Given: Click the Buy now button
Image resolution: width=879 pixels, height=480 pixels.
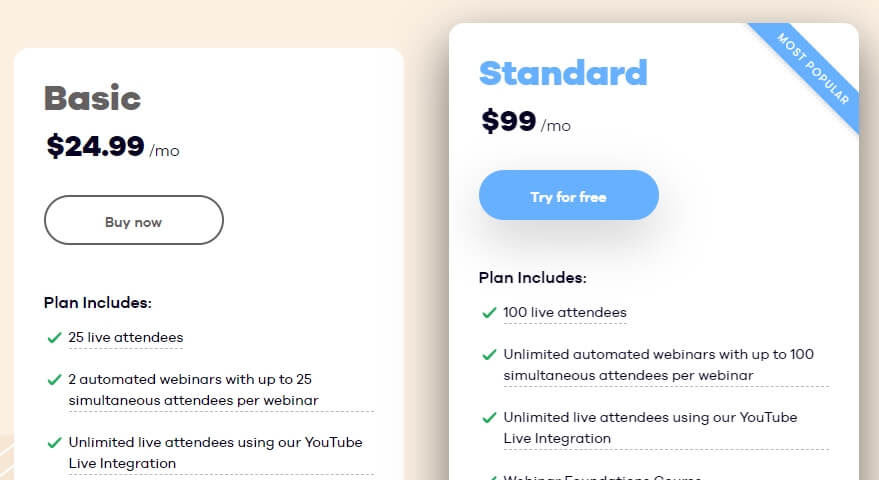Looking at the screenshot, I should click(x=133, y=220).
